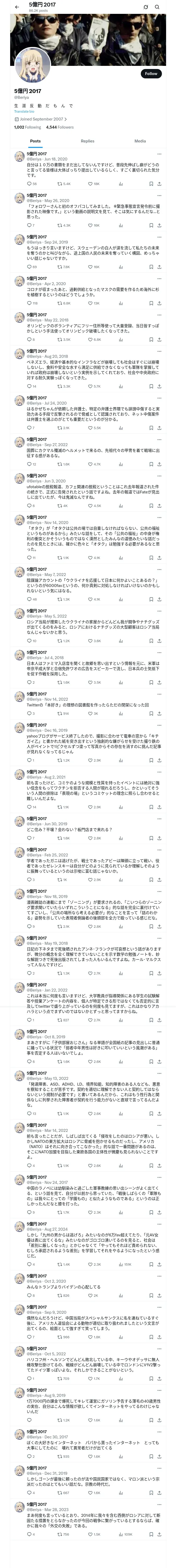Open the 4,544 Followers list
176x1568 pixels.
click(59, 127)
